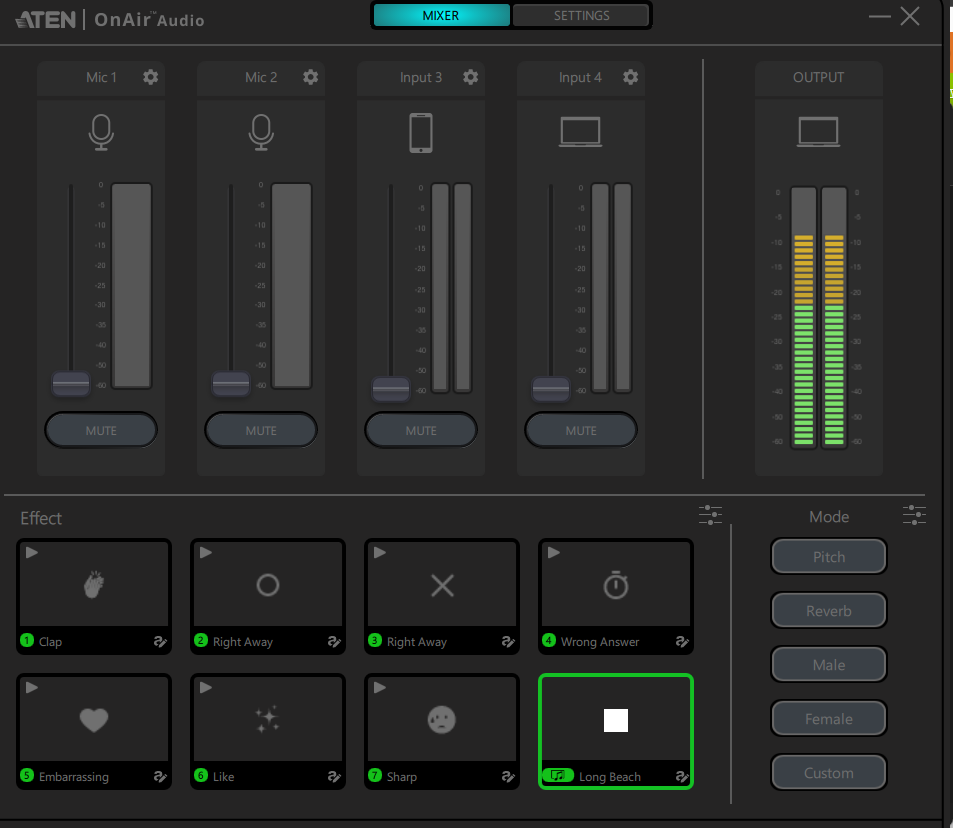Play the pad 3 Right Away effect

point(380,552)
